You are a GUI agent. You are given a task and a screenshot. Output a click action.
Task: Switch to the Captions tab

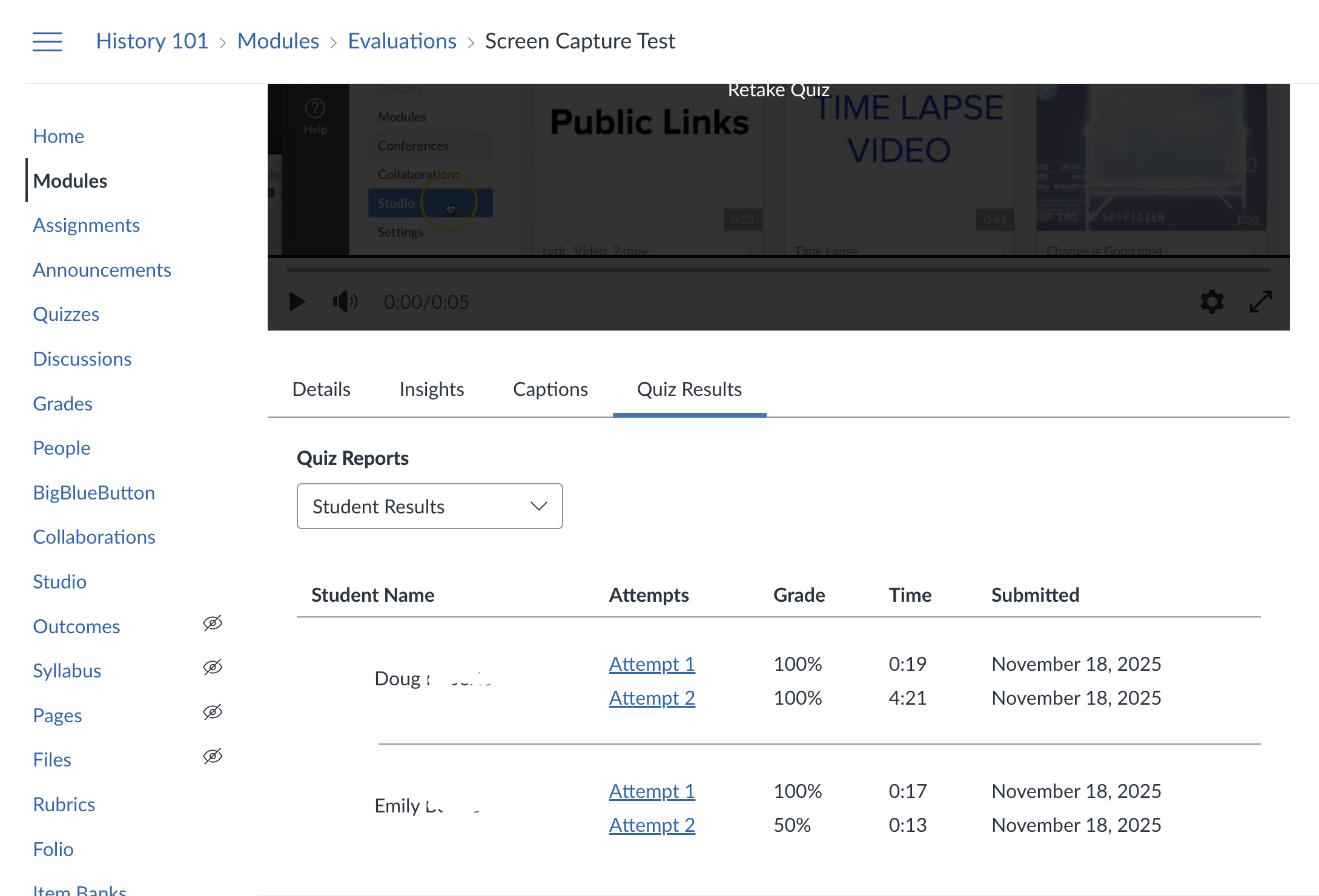pyautogui.click(x=550, y=389)
